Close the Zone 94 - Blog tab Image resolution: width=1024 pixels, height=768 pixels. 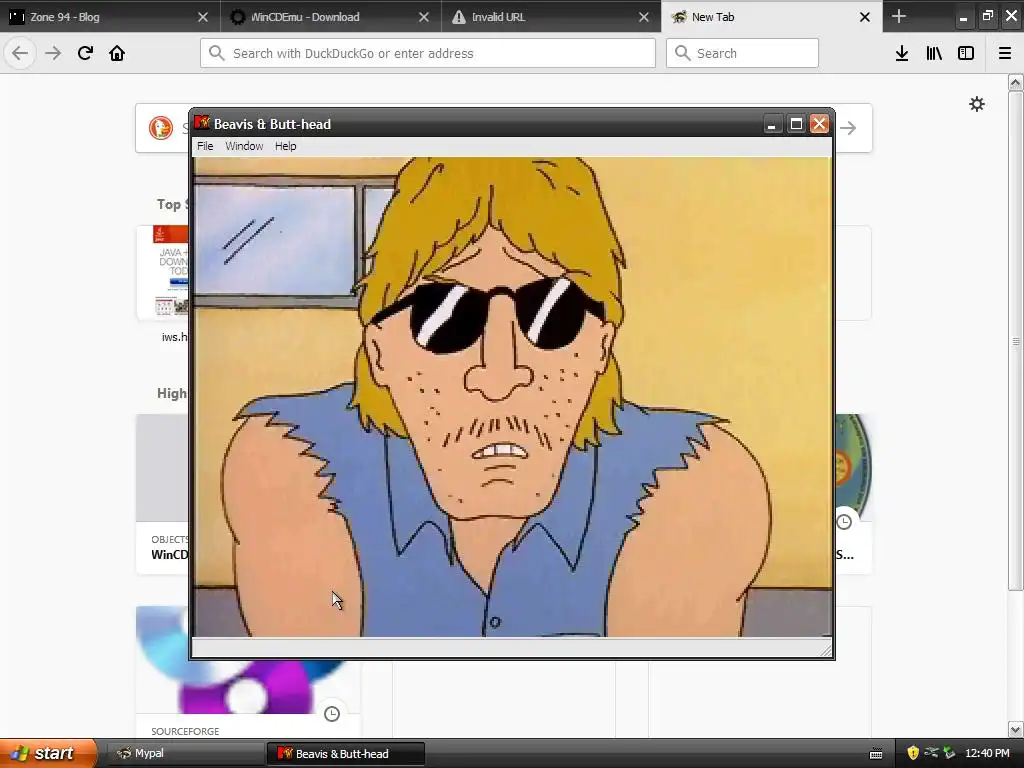coord(203,17)
